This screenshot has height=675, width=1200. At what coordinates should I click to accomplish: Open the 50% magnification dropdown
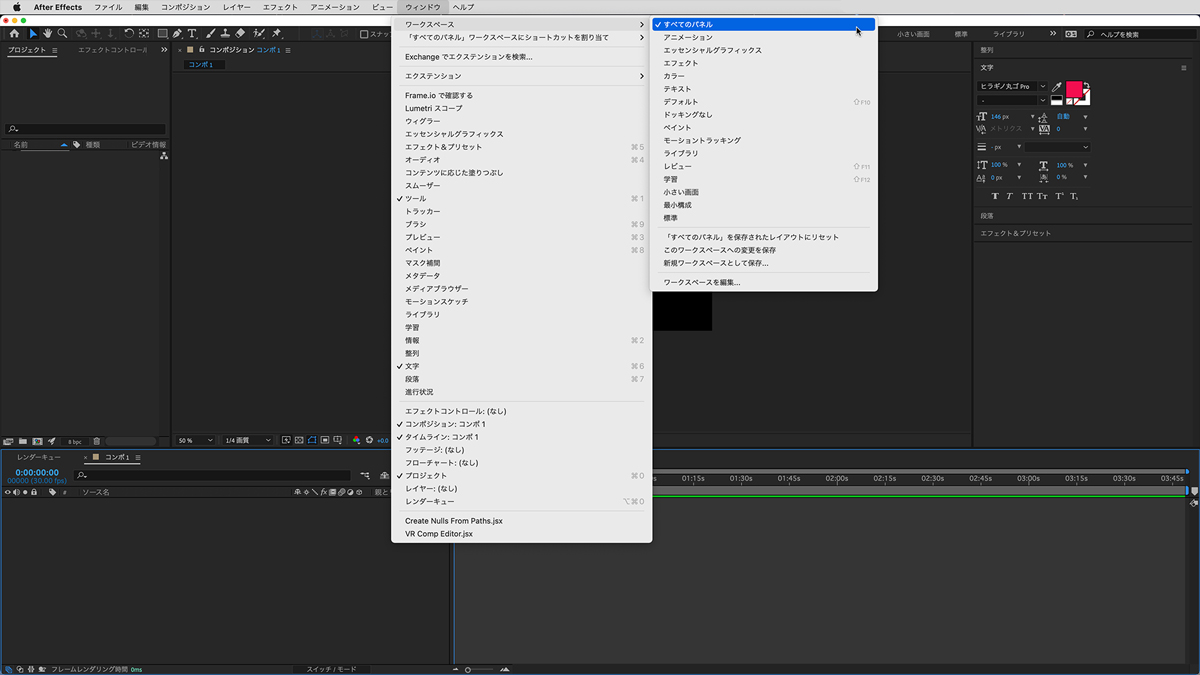tap(195, 440)
